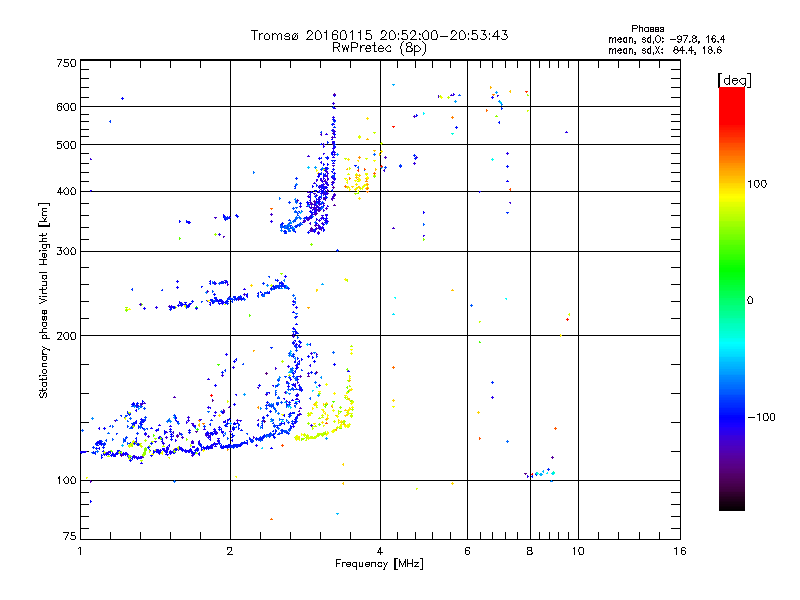Click the y-axis title 'Stationary phase Virtual Height [km]'

pyautogui.click(x=43, y=301)
